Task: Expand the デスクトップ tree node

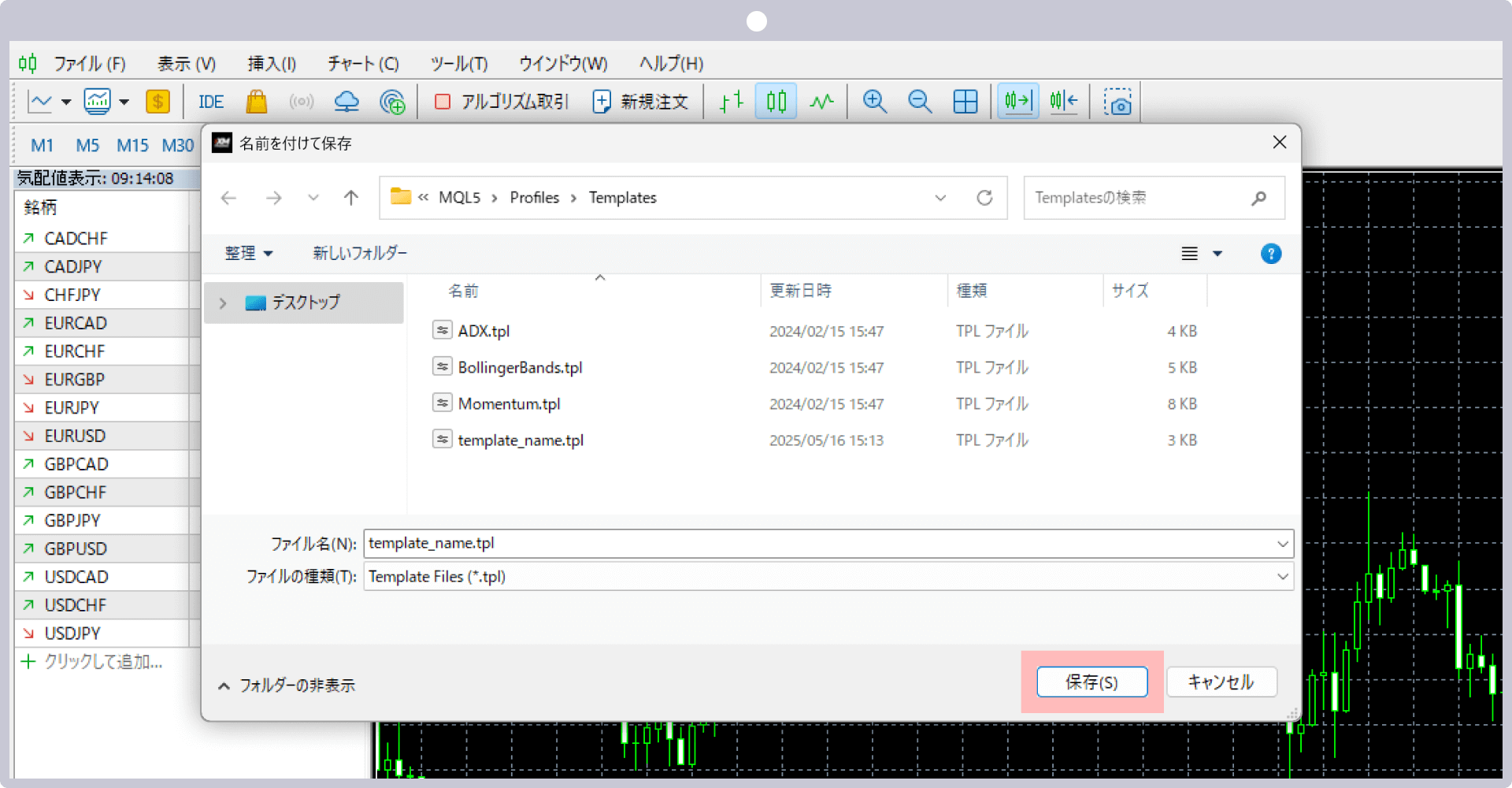Action: click(x=223, y=303)
